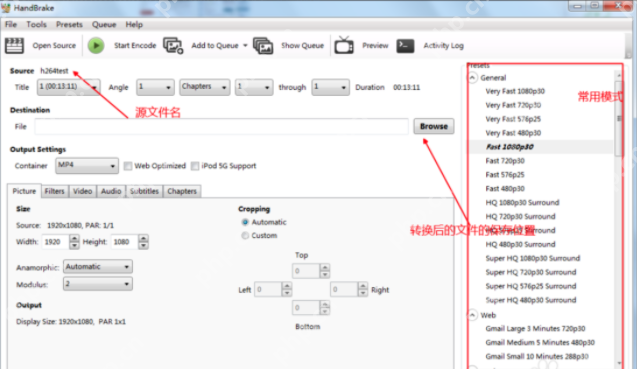Click the Bottom crop spinner arrows
Viewport: 637px width, 369px height.
click(325, 308)
